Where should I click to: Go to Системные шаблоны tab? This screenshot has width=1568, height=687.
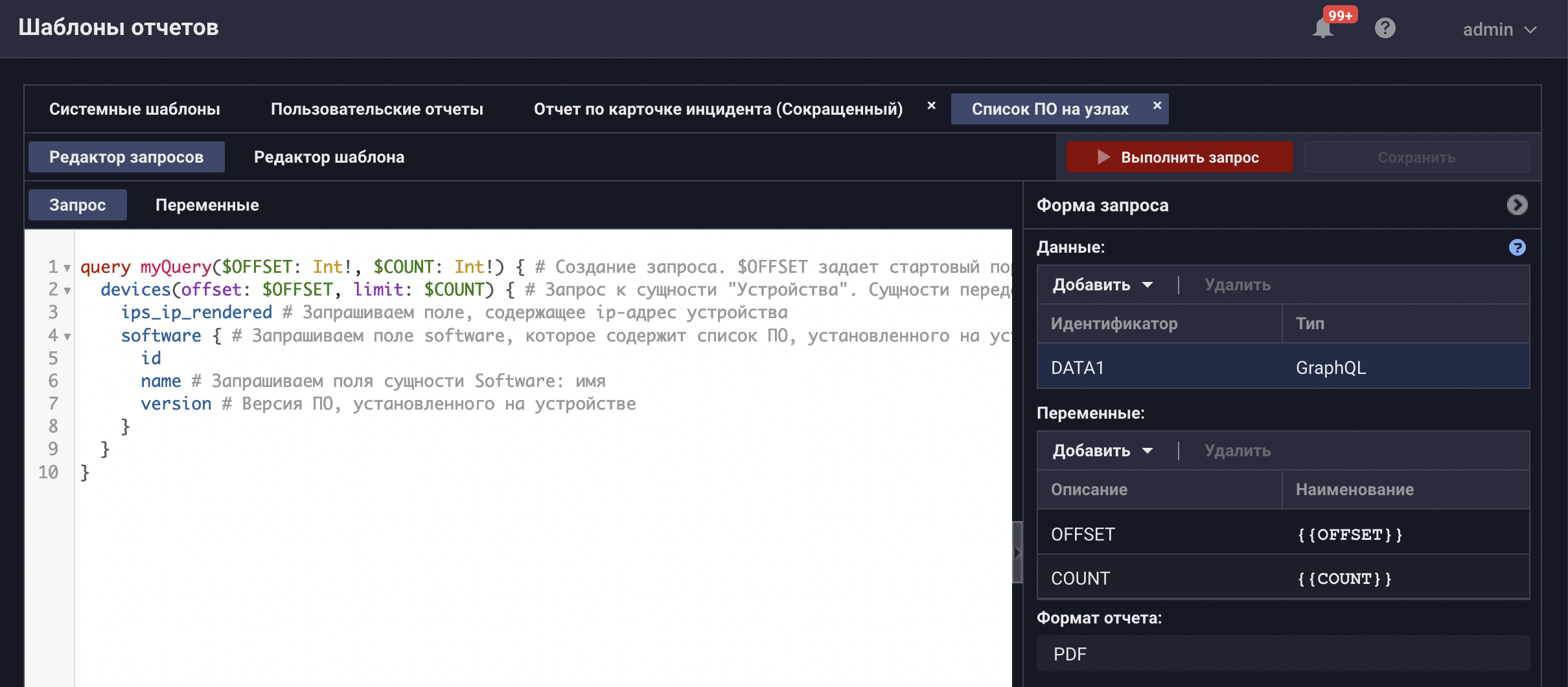[135, 109]
